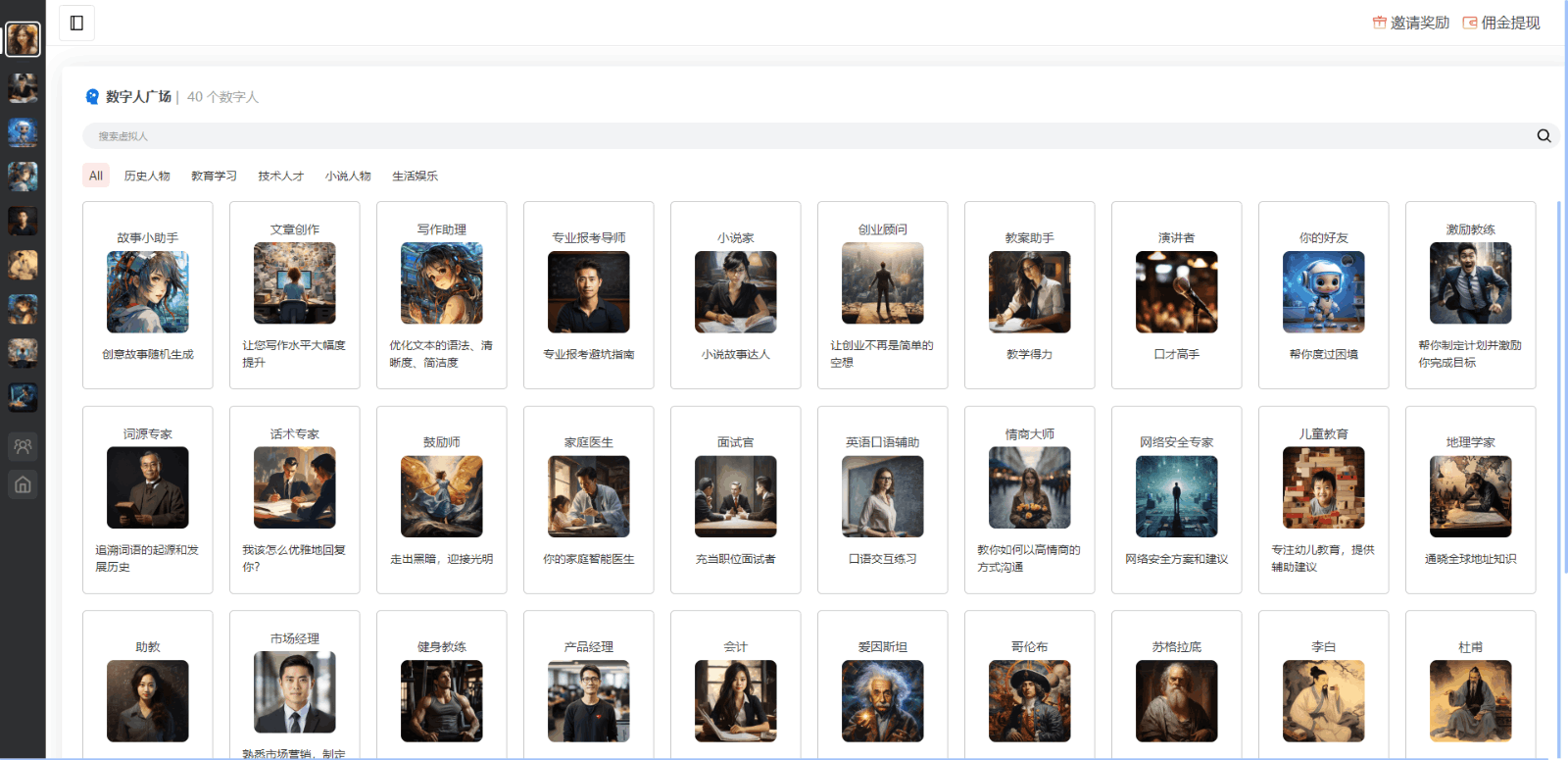Select the 技术人才 category tab
Screen dimensions: 1568x760
280,176
